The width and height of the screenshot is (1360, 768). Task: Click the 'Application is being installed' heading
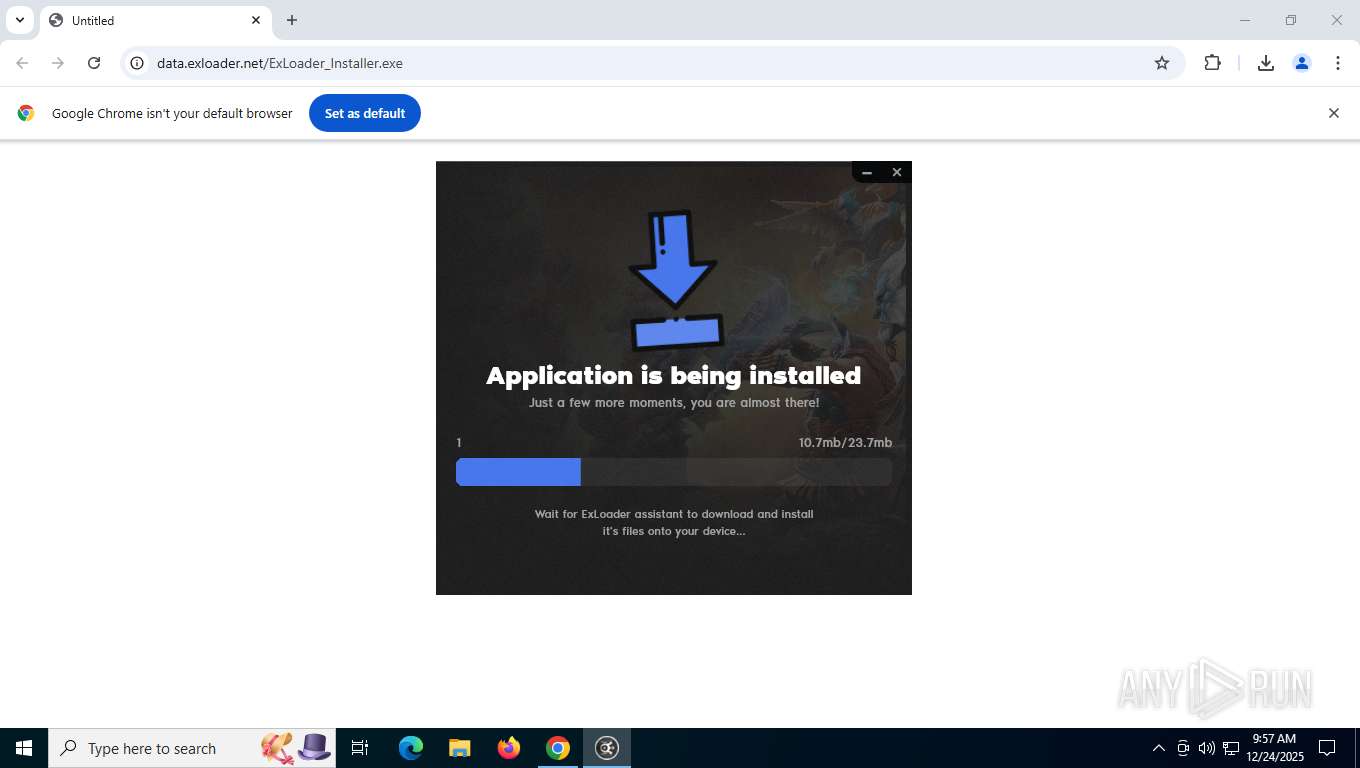(674, 375)
